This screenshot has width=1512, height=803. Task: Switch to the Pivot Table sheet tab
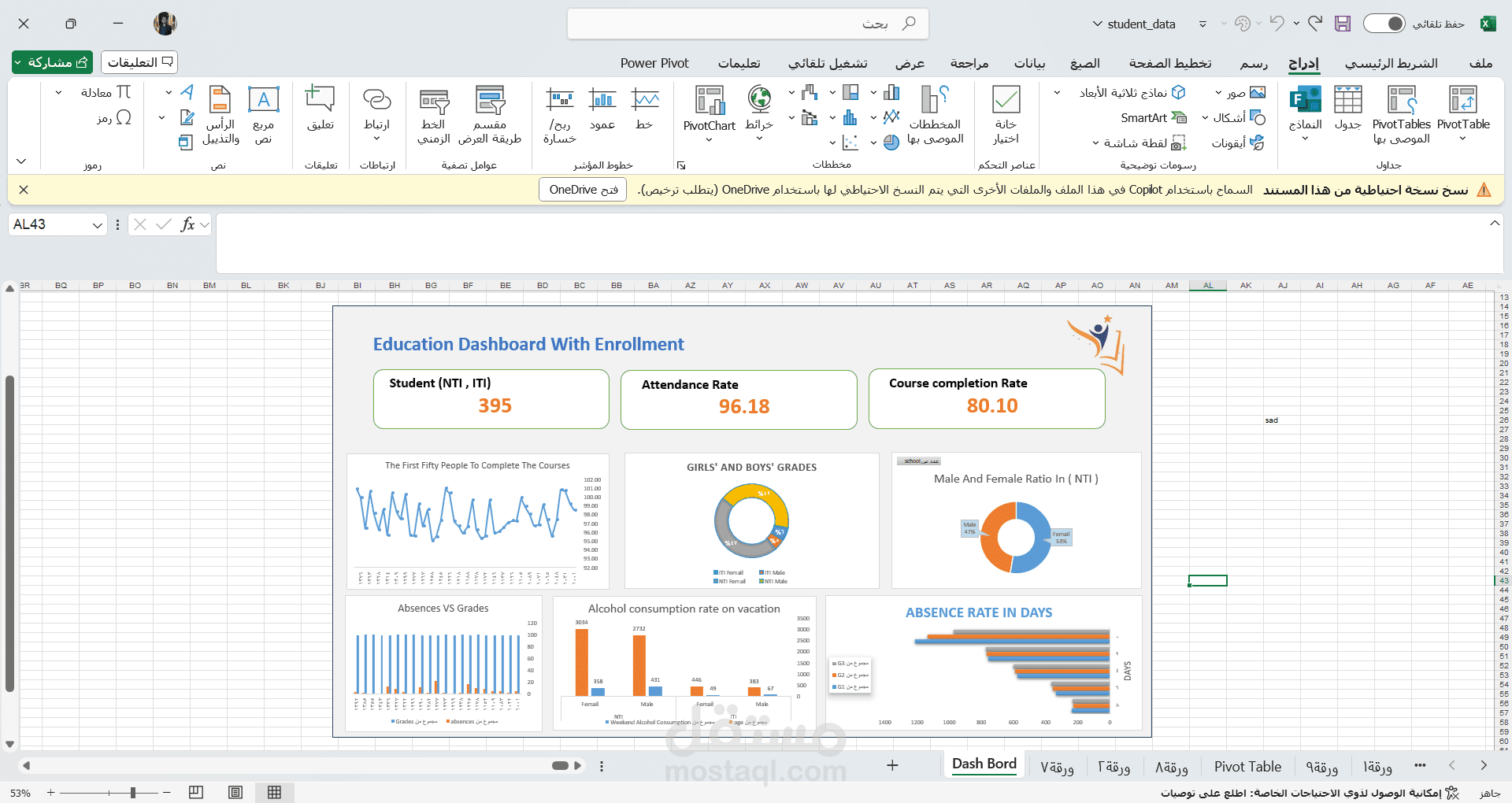point(1247,766)
